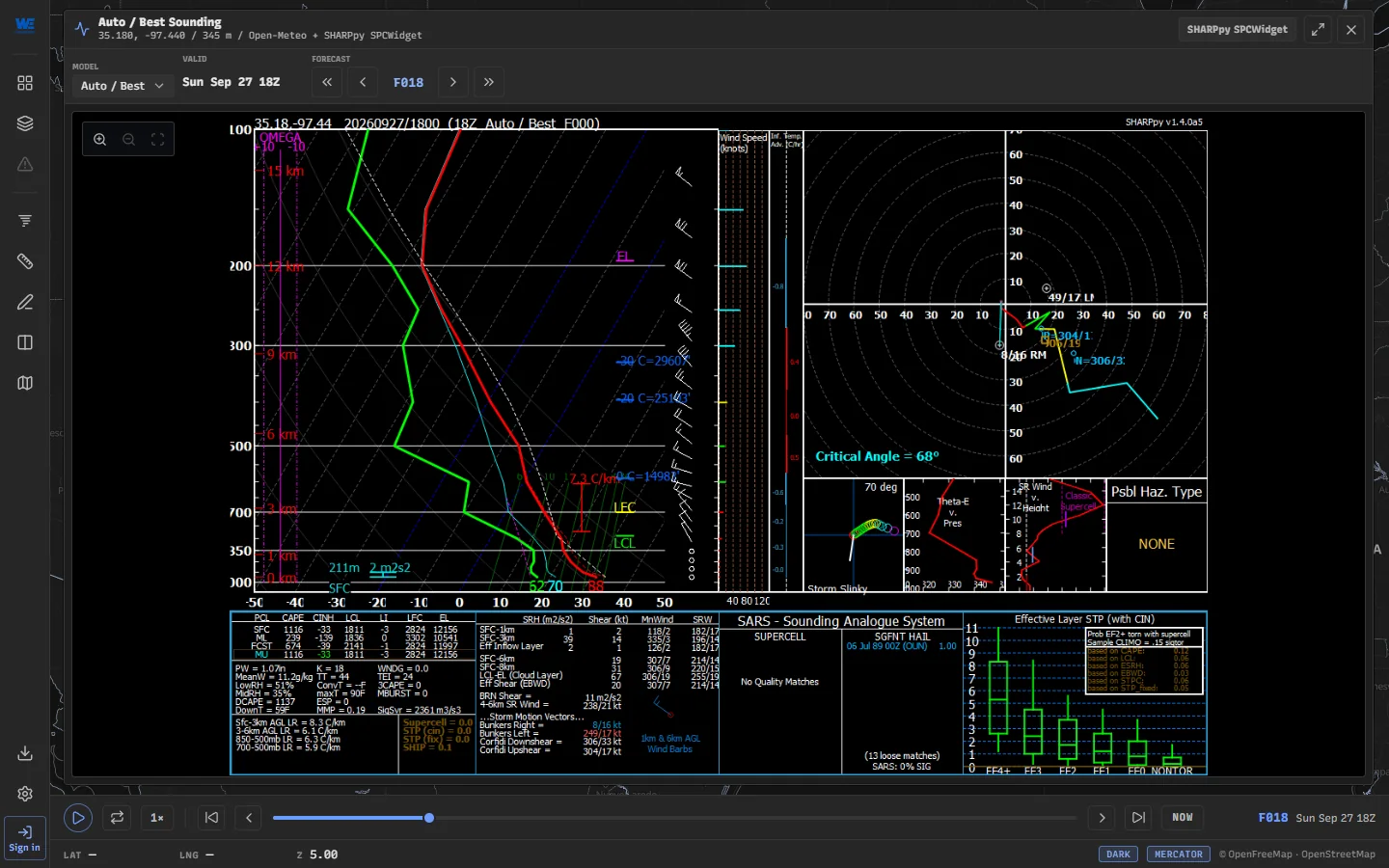Open the folded map icon in sidebar

point(25,383)
